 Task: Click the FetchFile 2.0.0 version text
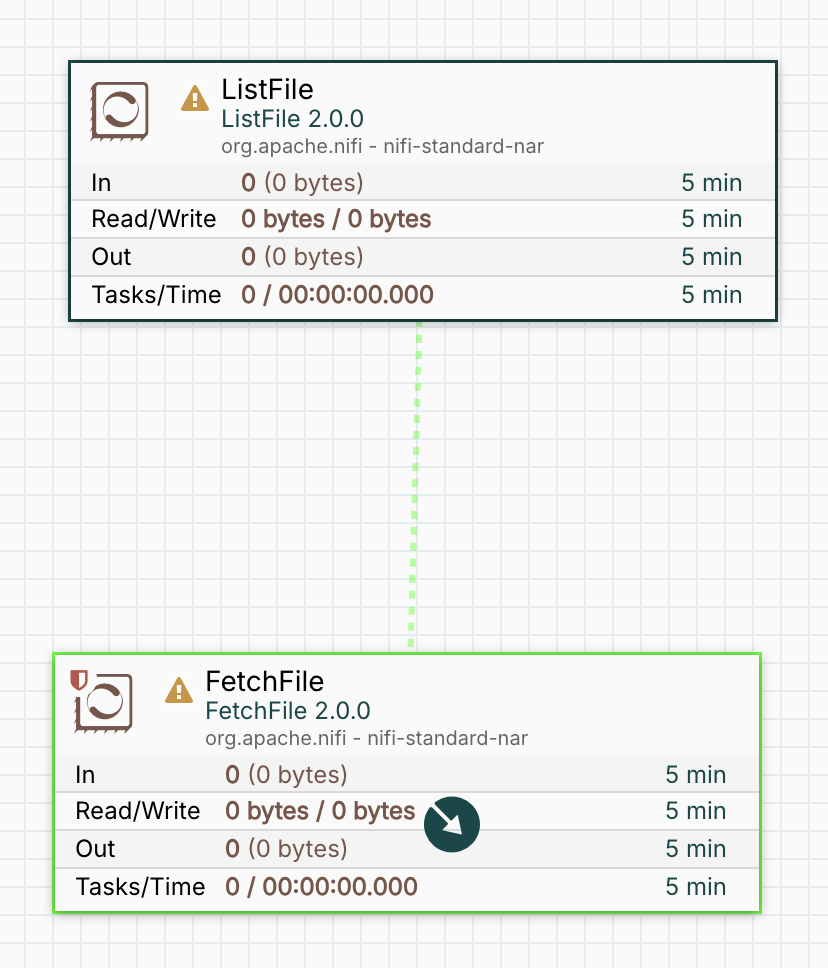click(x=287, y=711)
